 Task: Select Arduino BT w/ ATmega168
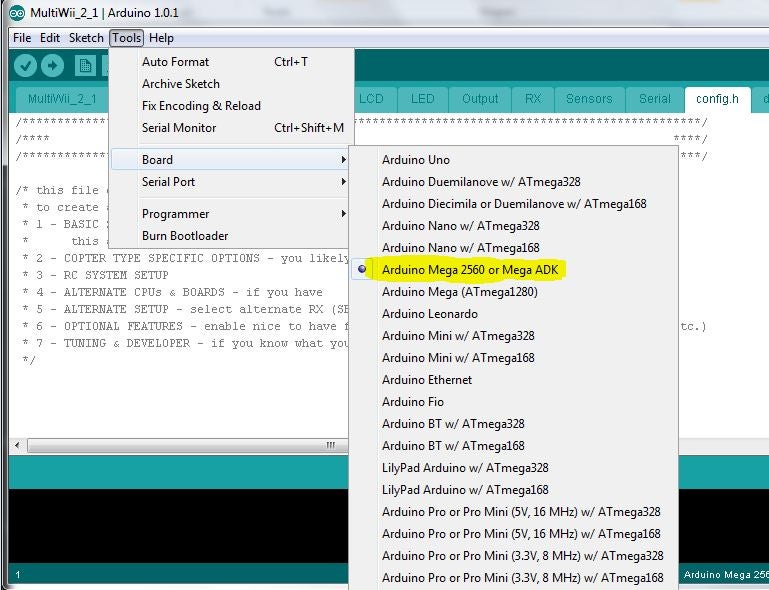[514, 446]
